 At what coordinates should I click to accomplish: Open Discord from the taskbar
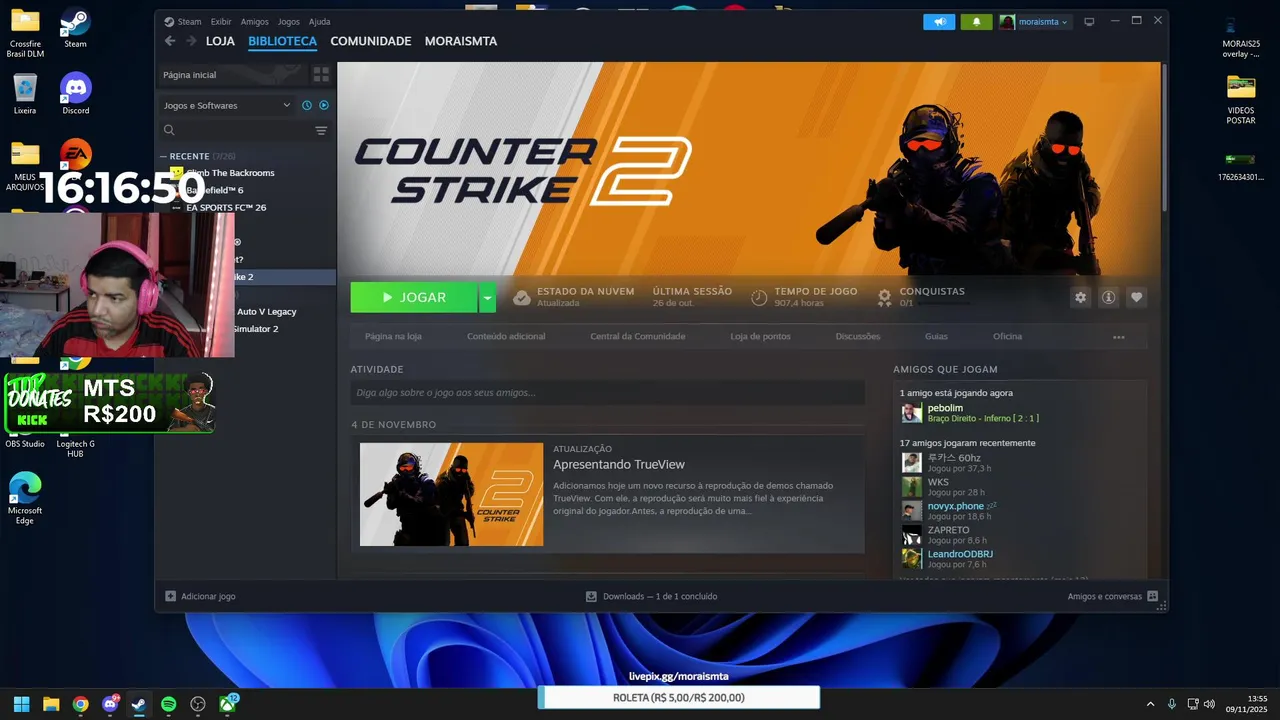point(110,704)
